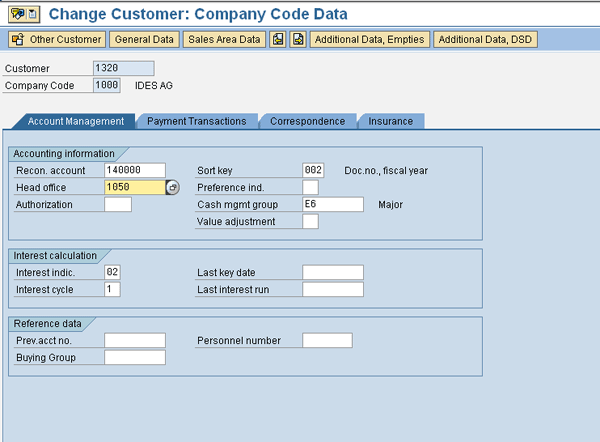Viewport: 600px width, 442px height.
Task: Focus the Authorization input field
Action: click(x=118, y=205)
